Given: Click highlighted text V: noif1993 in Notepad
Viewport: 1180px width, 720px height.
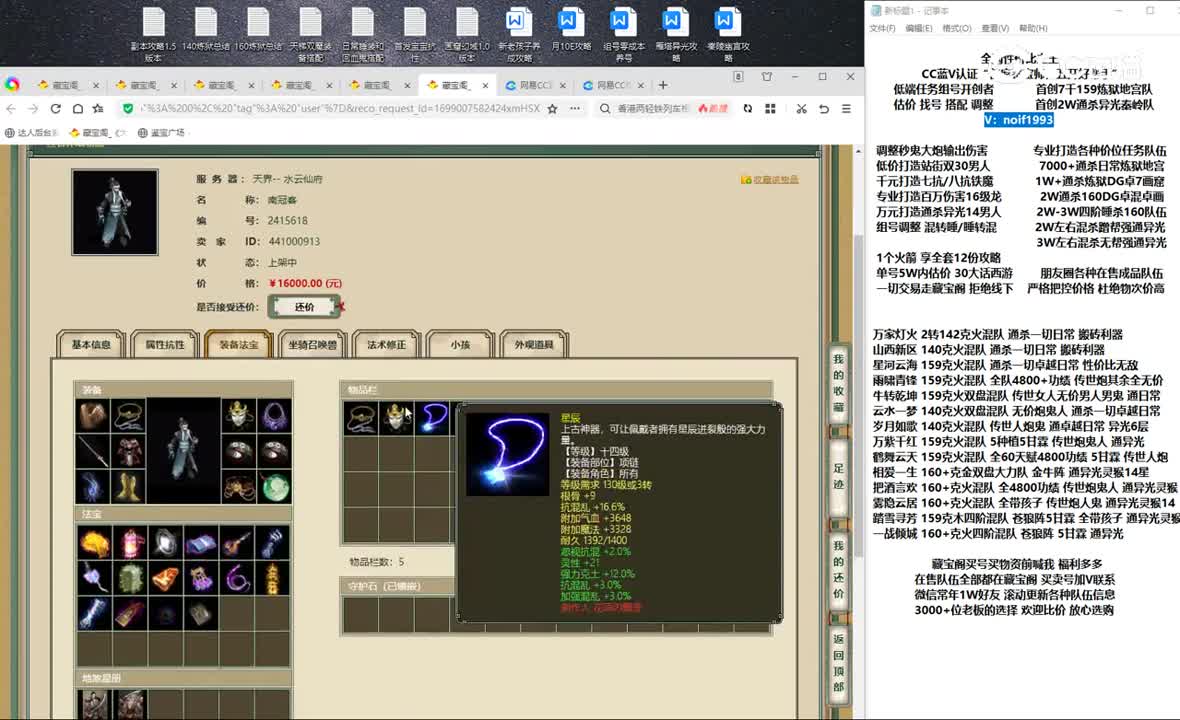Looking at the screenshot, I should coord(1018,120).
